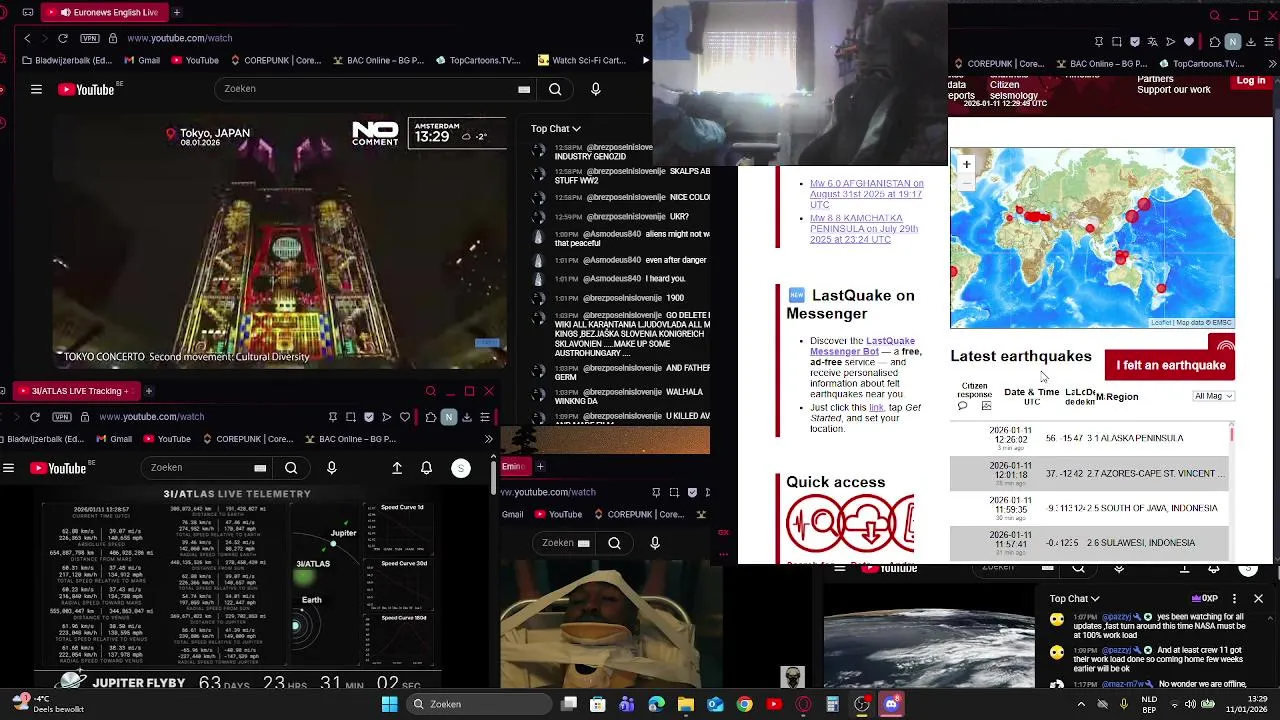This screenshot has height=720, width=1280.
Task: Click voice search microphone in Euronews window
Action: (596, 89)
